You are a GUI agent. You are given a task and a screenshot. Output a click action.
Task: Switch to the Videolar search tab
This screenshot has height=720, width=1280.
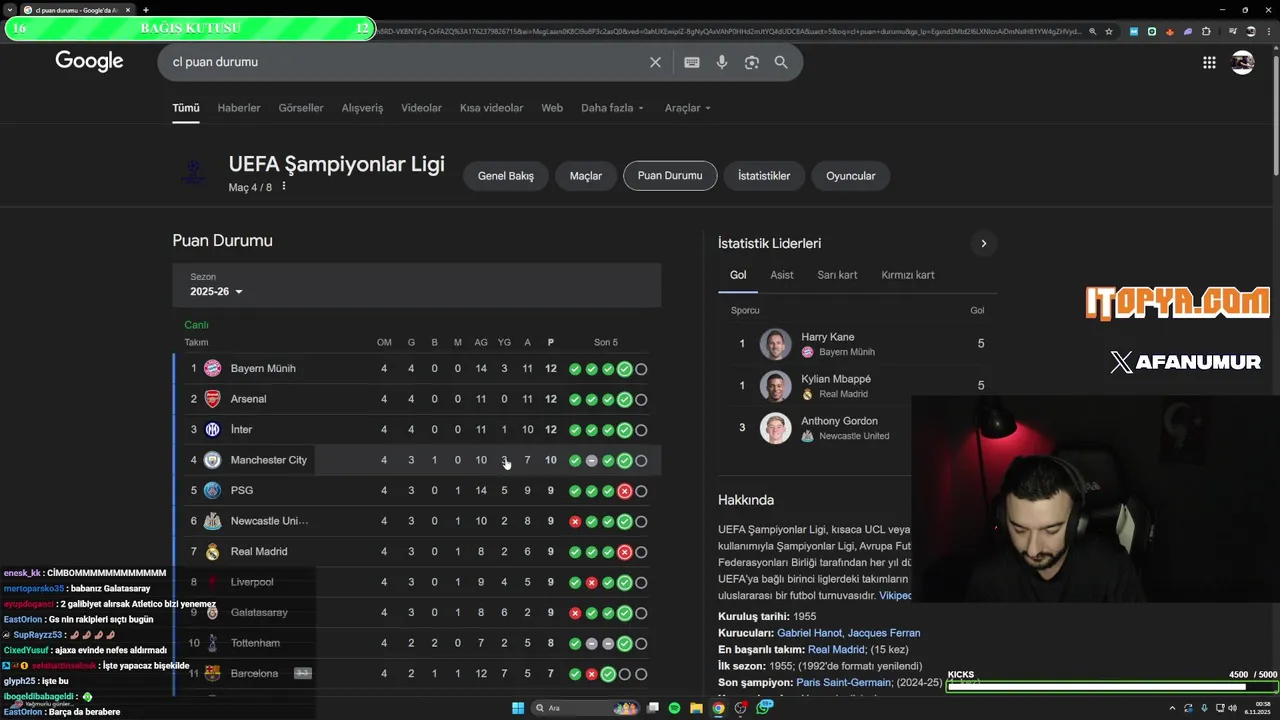421,108
